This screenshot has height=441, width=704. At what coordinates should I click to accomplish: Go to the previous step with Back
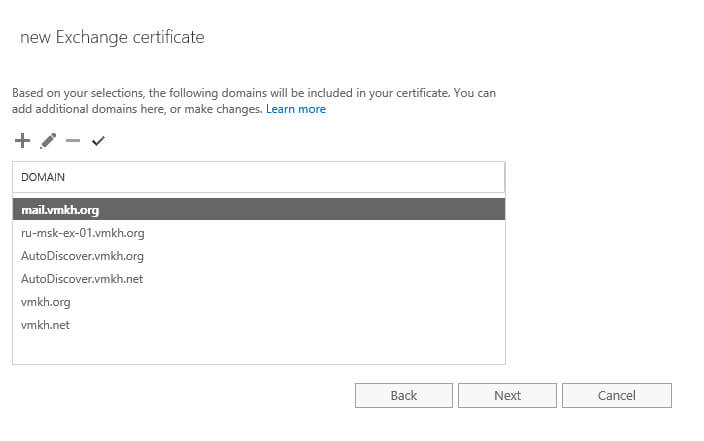pos(404,395)
